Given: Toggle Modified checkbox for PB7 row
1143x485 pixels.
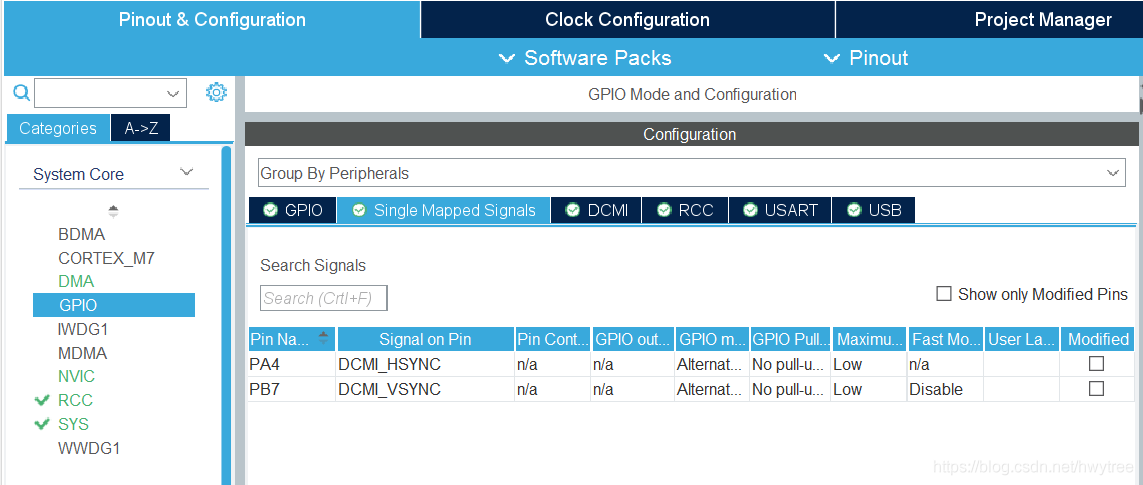Looking at the screenshot, I should (x=1096, y=389).
